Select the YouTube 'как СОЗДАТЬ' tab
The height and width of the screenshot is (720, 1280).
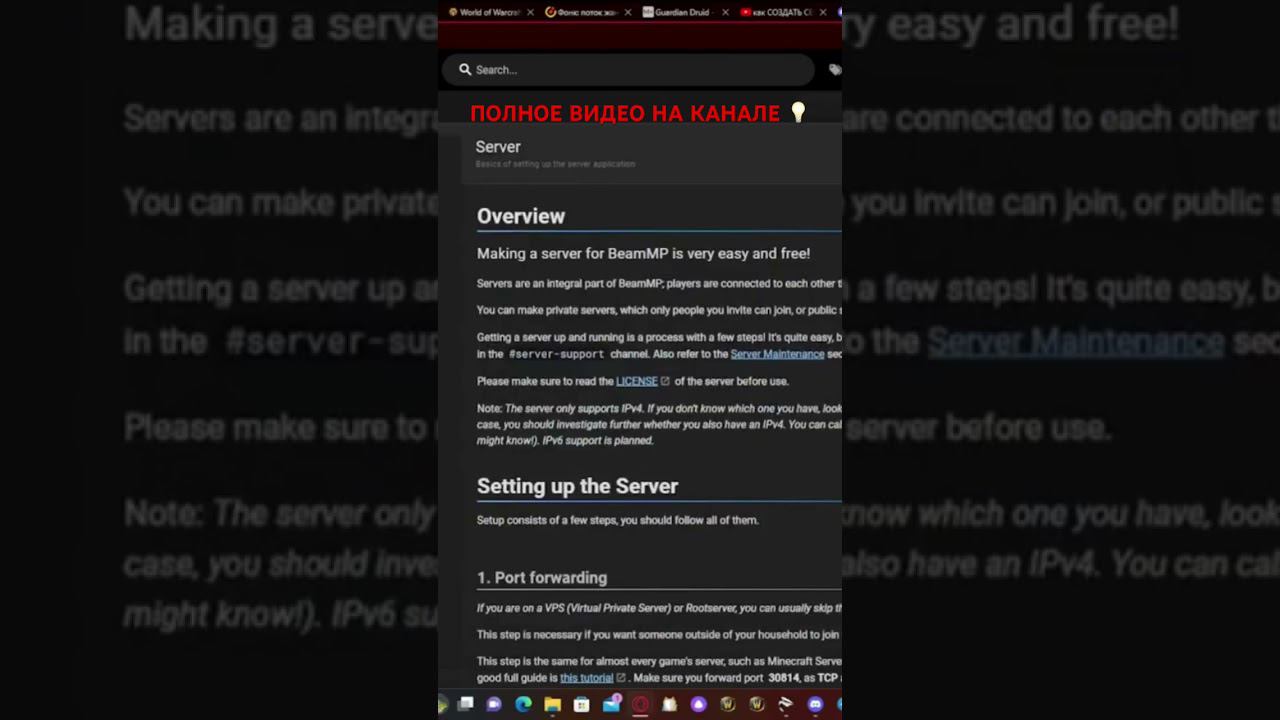(777, 12)
